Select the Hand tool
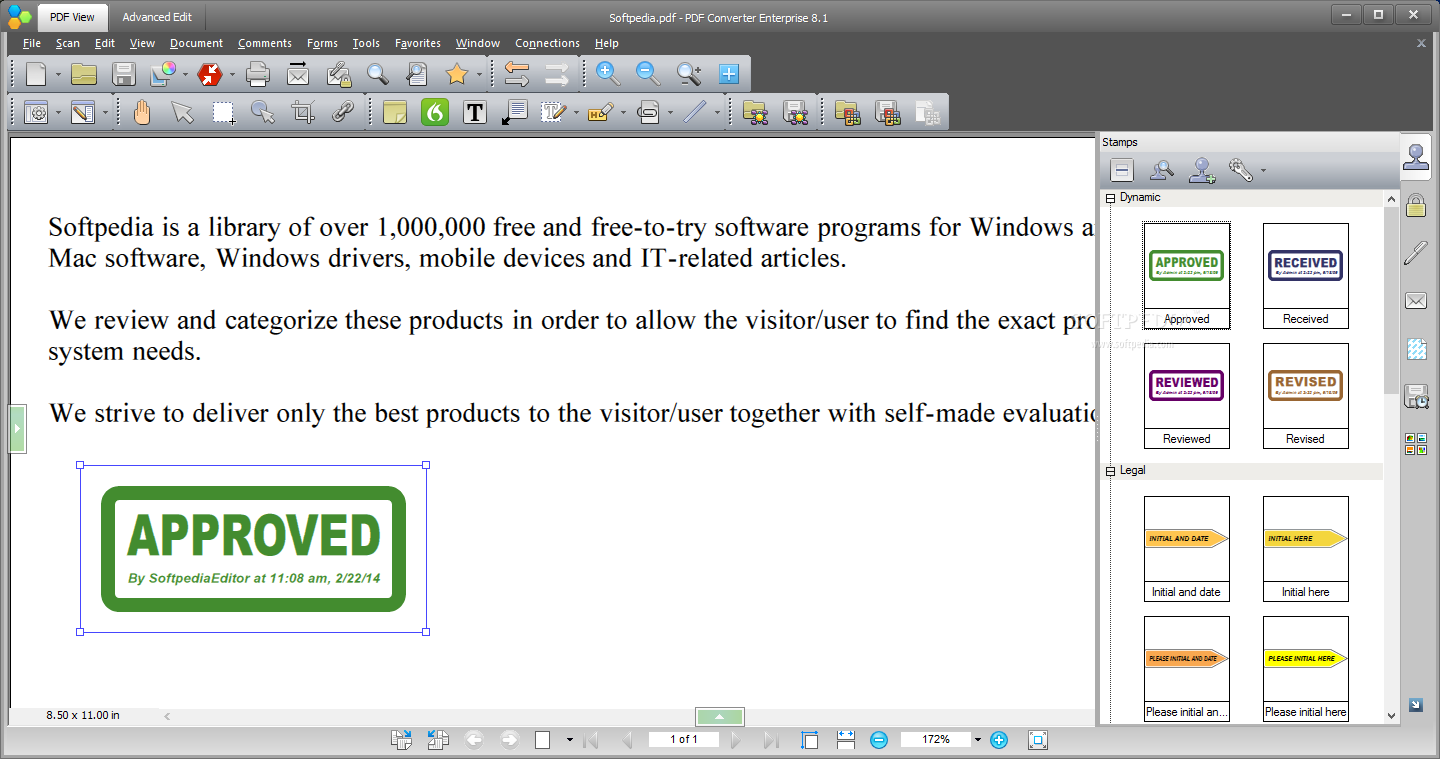 click(142, 111)
